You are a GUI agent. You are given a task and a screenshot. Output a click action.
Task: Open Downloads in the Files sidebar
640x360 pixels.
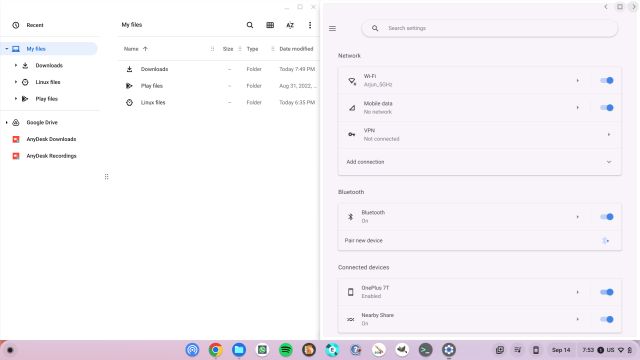pos(49,65)
